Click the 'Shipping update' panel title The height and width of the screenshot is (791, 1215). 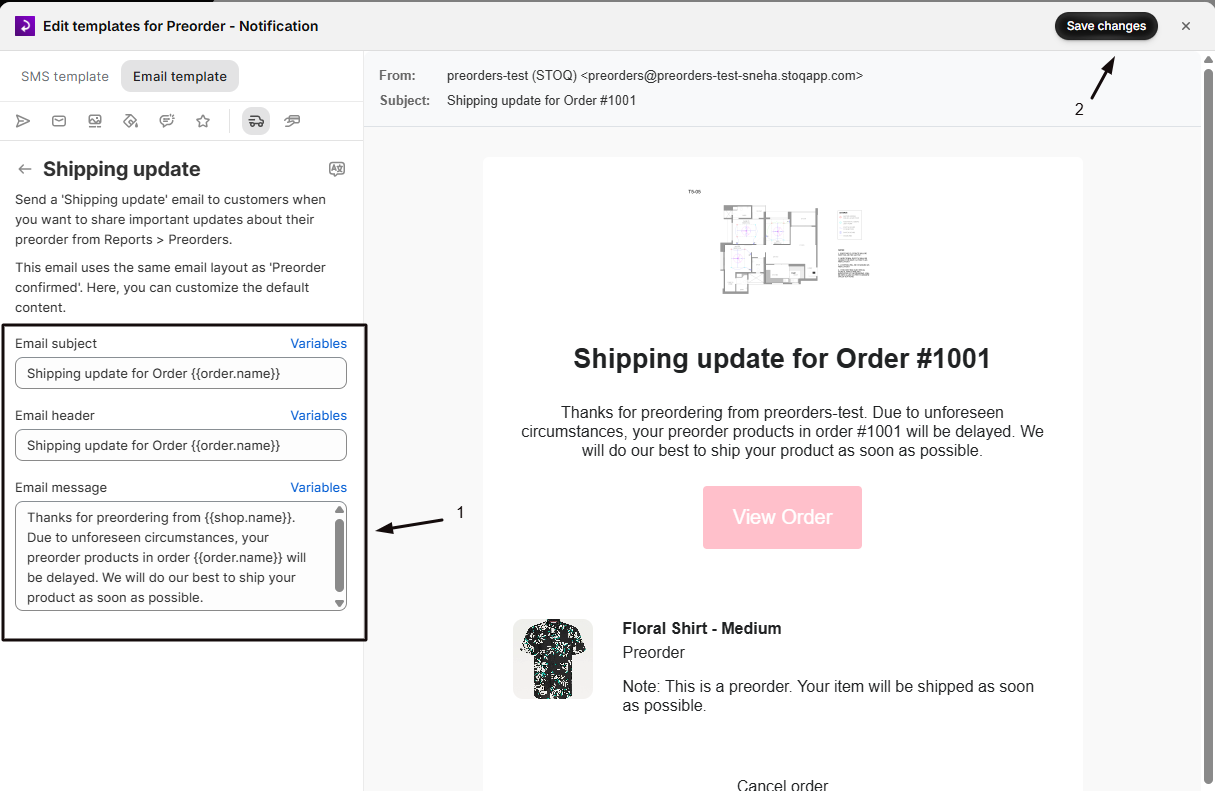(122, 169)
